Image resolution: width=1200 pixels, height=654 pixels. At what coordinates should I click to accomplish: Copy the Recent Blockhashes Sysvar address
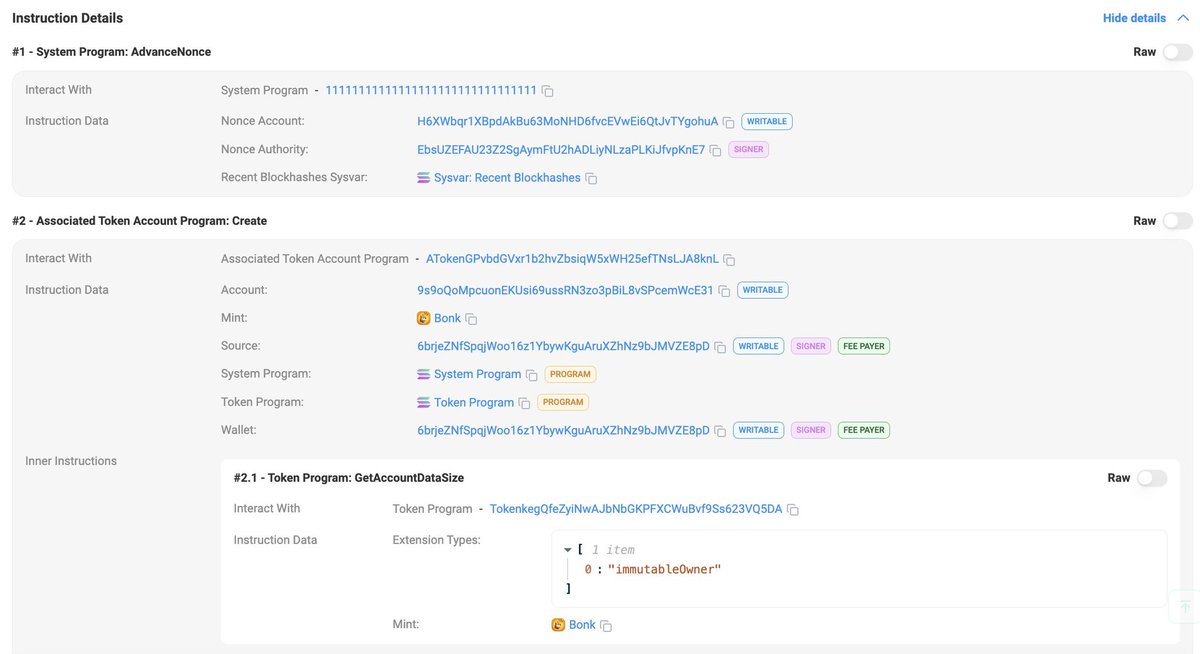591,178
